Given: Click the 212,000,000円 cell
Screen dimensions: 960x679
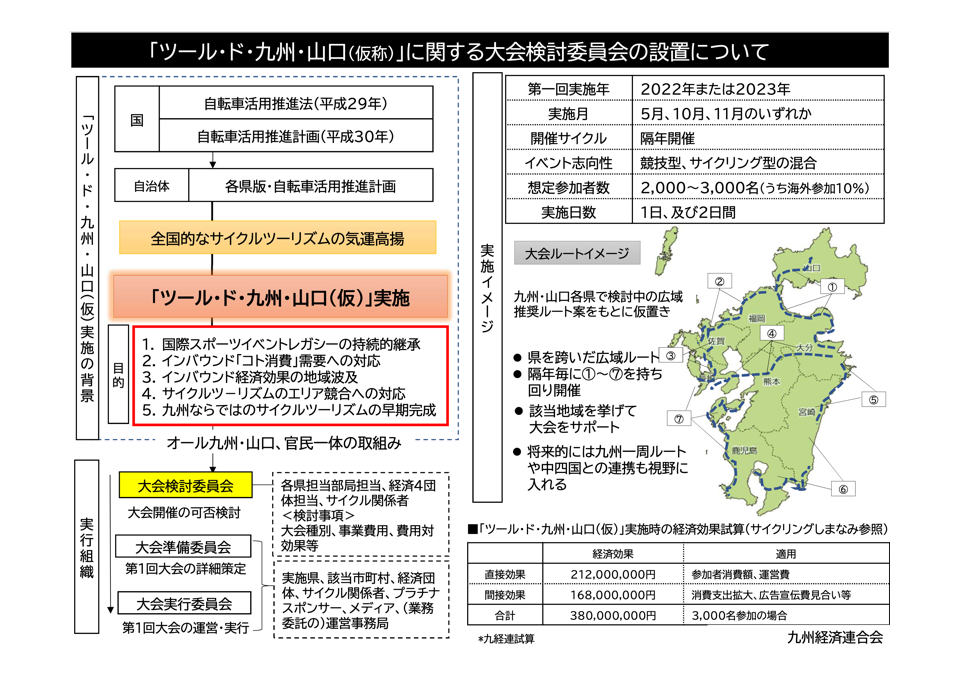Looking at the screenshot, I should 613,574.
